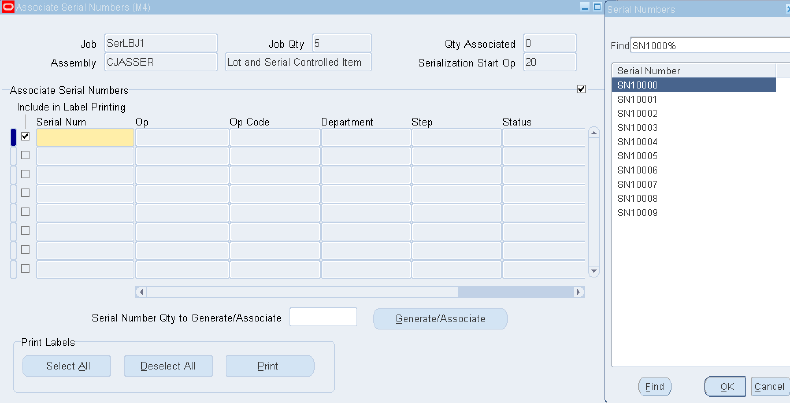Click the Oracle icon in the title bar

click(x=8, y=7)
